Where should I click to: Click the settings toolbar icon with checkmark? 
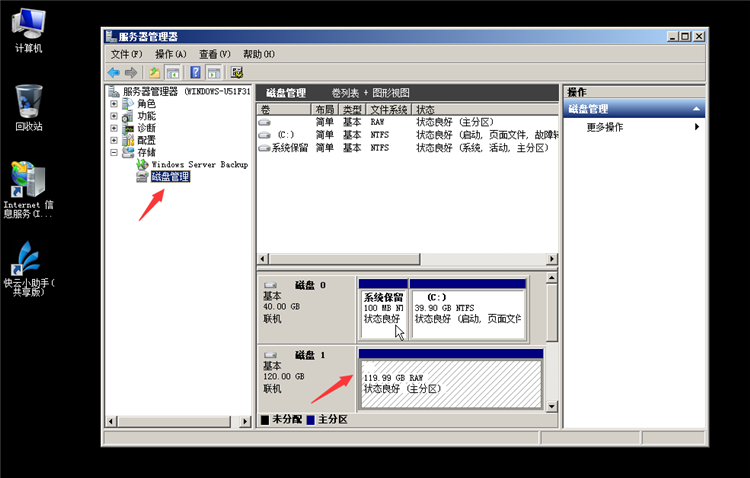(x=238, y=72)
